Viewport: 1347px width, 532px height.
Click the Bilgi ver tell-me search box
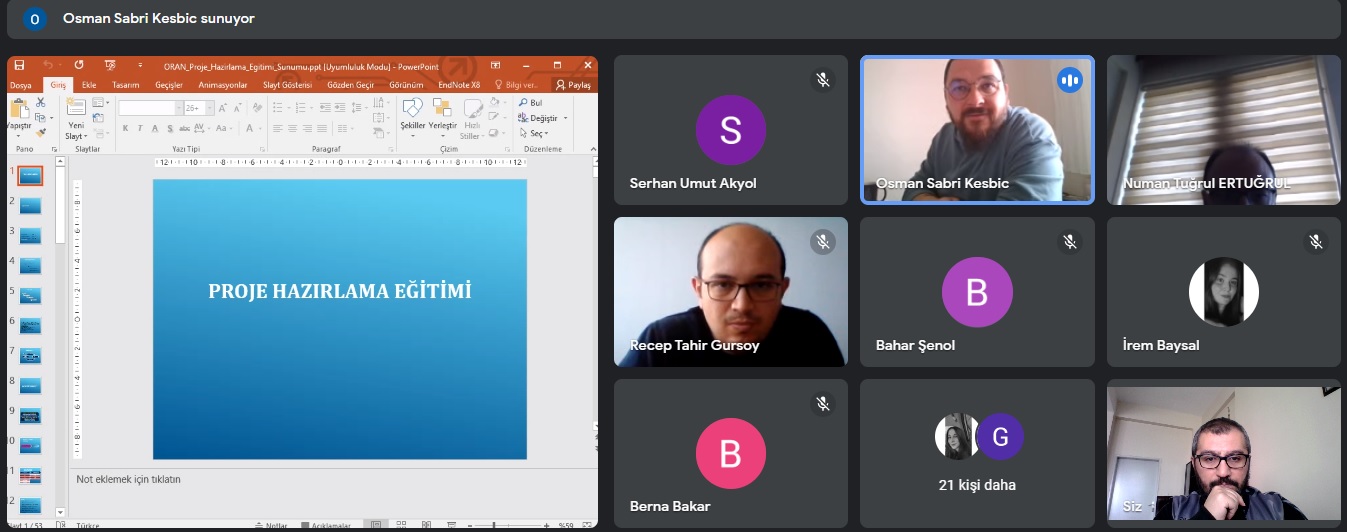516,85
